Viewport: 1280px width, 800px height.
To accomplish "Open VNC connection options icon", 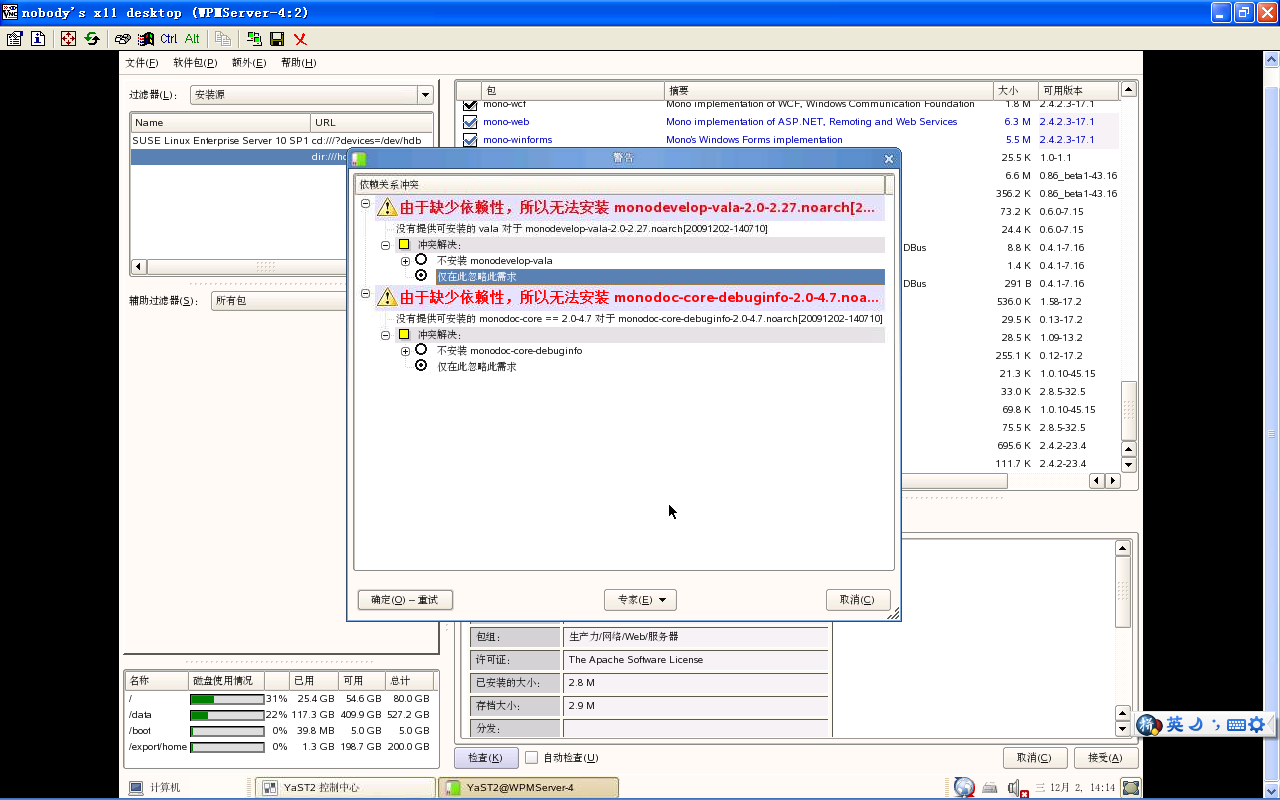I will [x=14, y=38].
